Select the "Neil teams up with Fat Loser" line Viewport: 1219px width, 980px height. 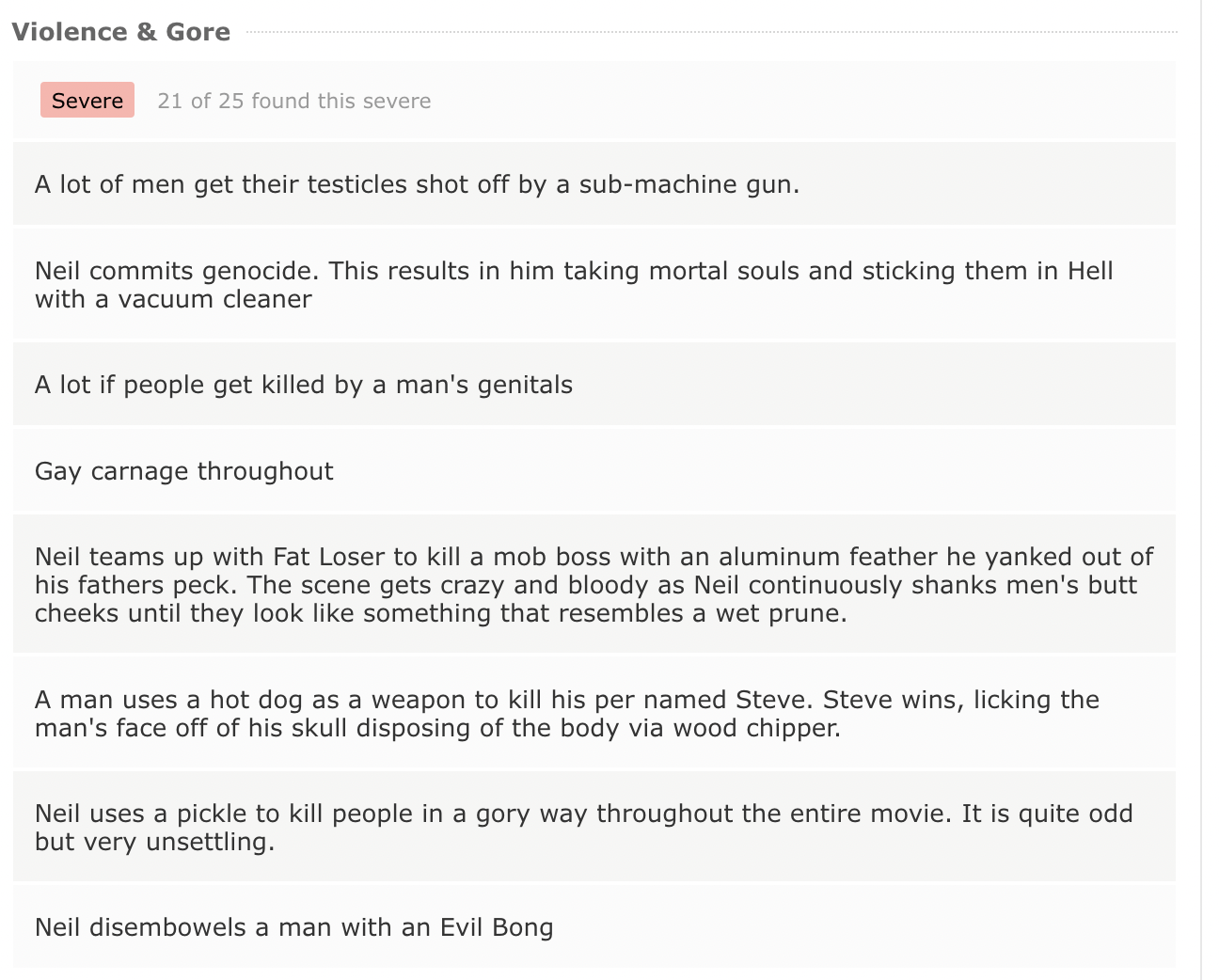pyautogui.click(x=594, y=557)
